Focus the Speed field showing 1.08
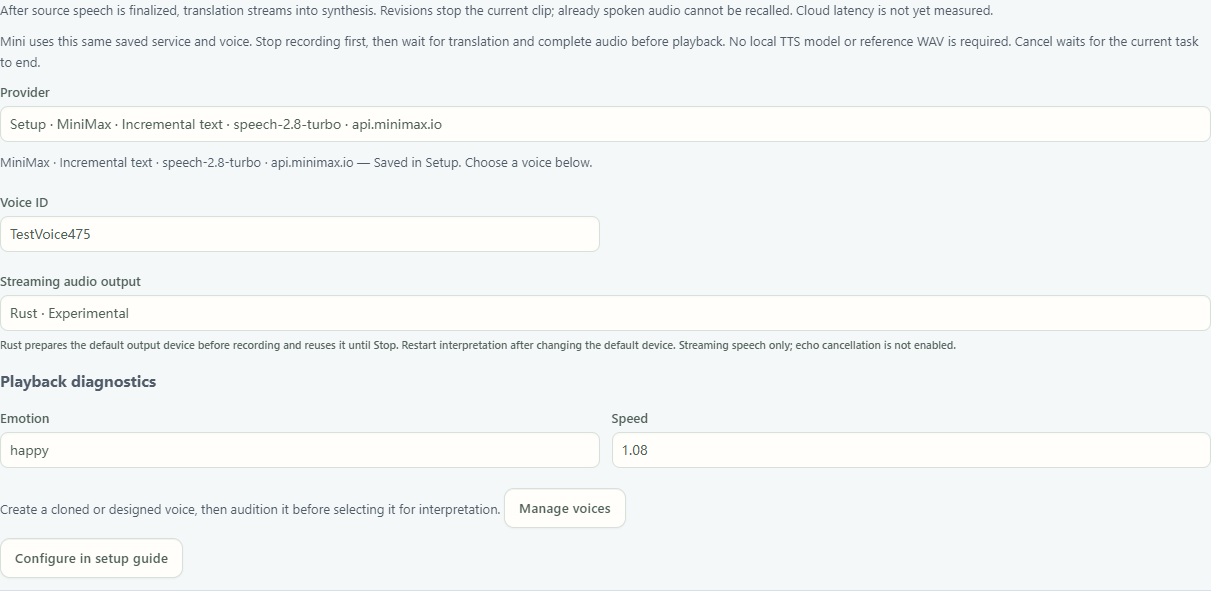 coord(911,450)
